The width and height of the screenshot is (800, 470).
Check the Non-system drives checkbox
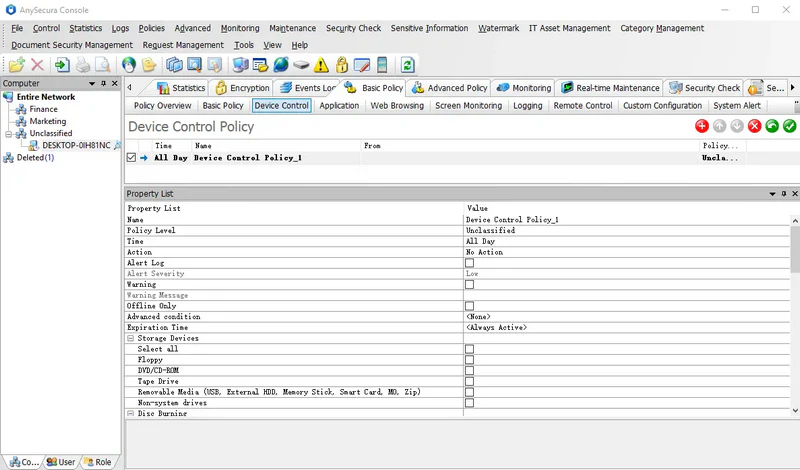click(x=469, y=403)
